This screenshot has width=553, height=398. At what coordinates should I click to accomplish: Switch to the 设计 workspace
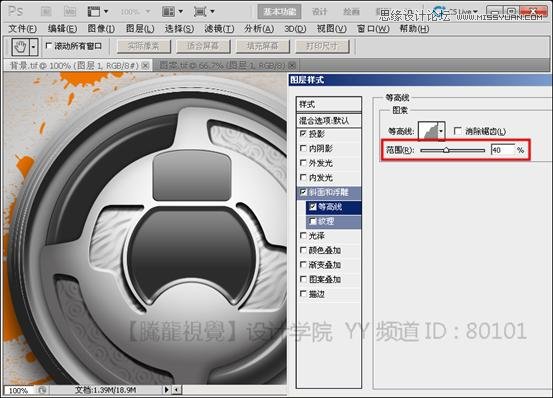pyautogui.click(x=320, y=12)
